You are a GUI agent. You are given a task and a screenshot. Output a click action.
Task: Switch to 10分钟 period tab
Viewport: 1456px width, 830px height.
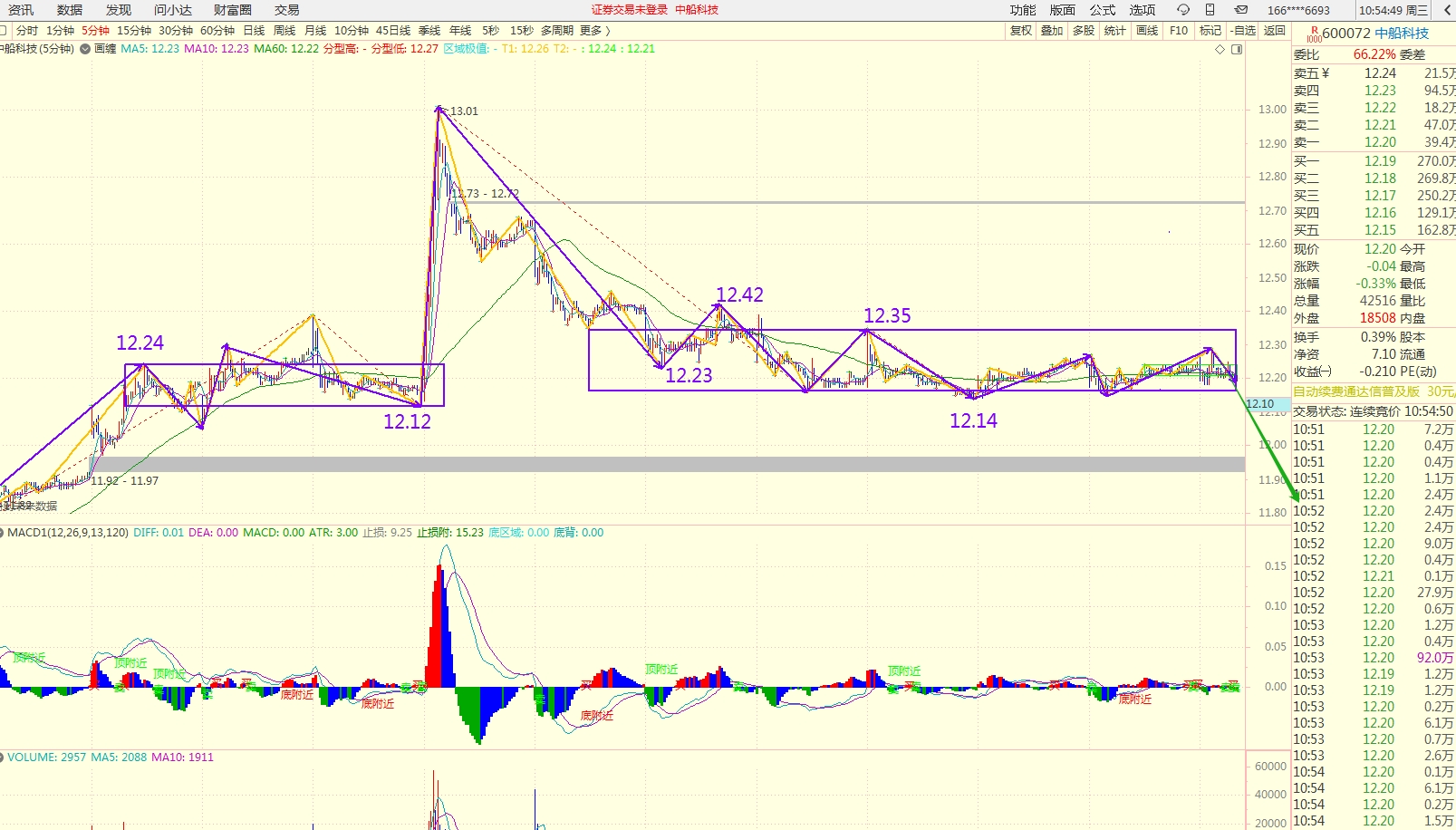(x=352, y=31)
